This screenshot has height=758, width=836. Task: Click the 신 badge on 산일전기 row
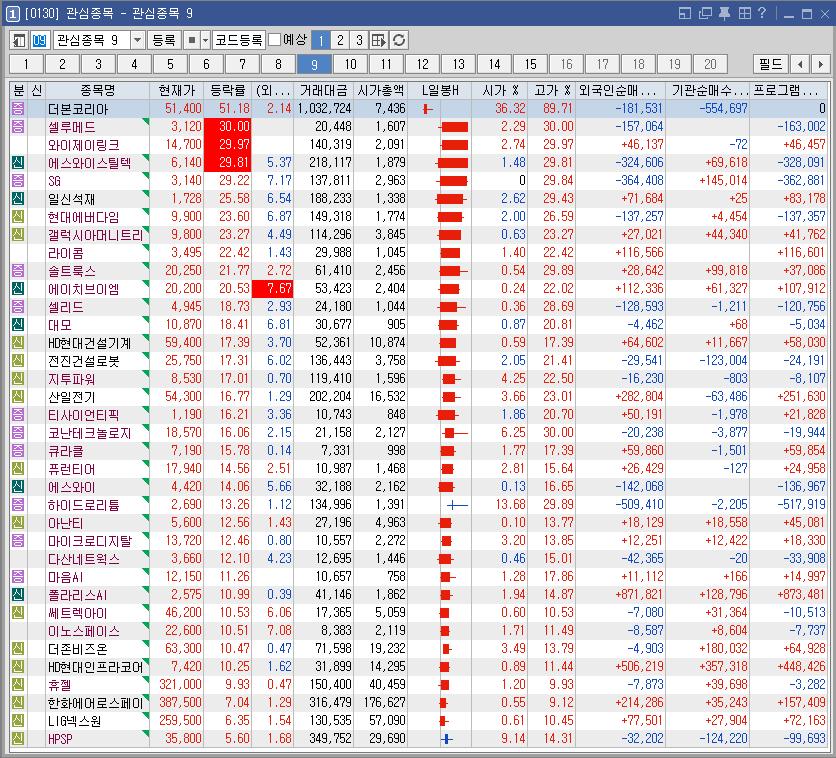pyautogui.click(x=18, y=397)
